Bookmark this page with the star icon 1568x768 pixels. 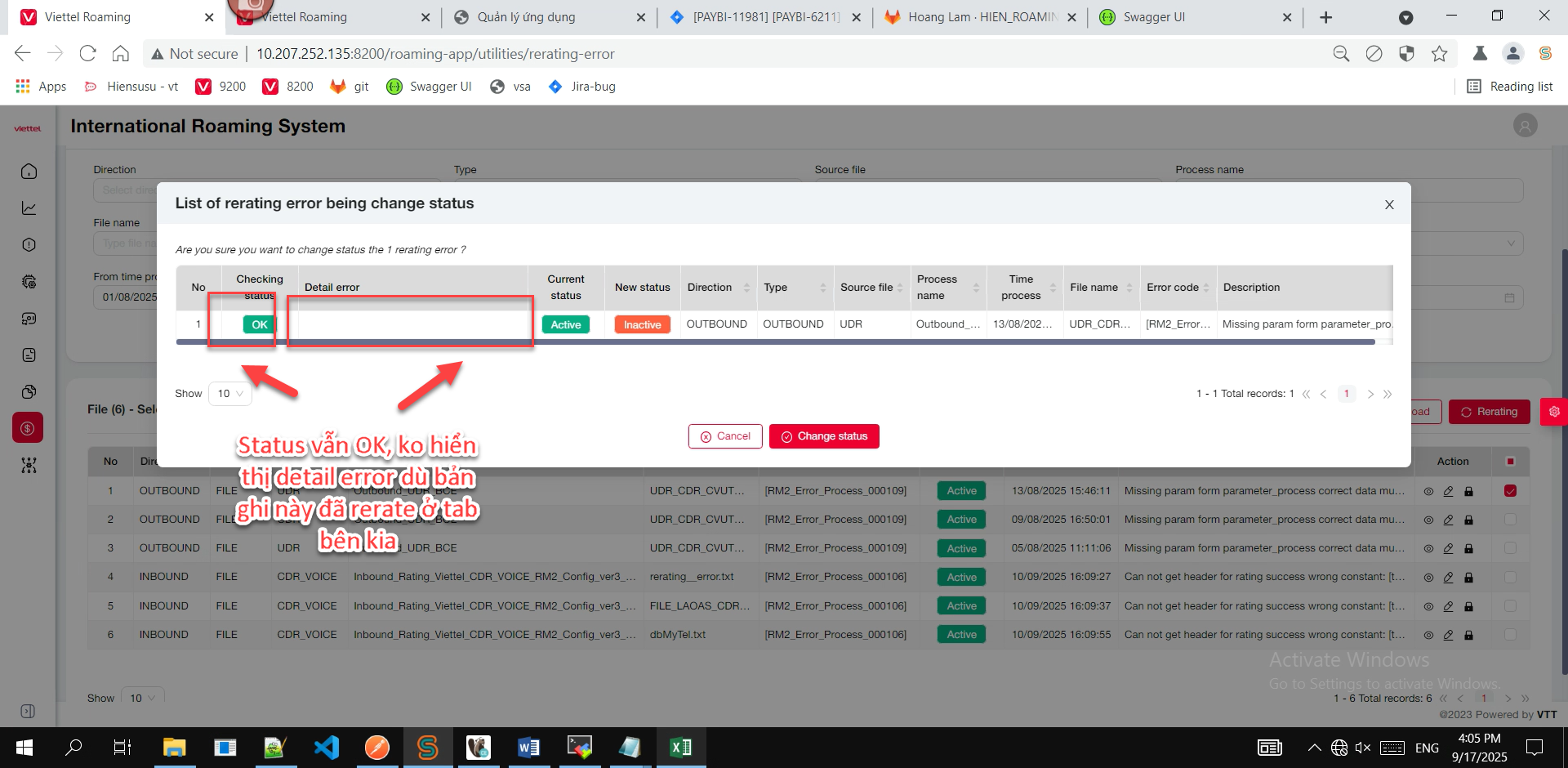[x=1439, y=54]
